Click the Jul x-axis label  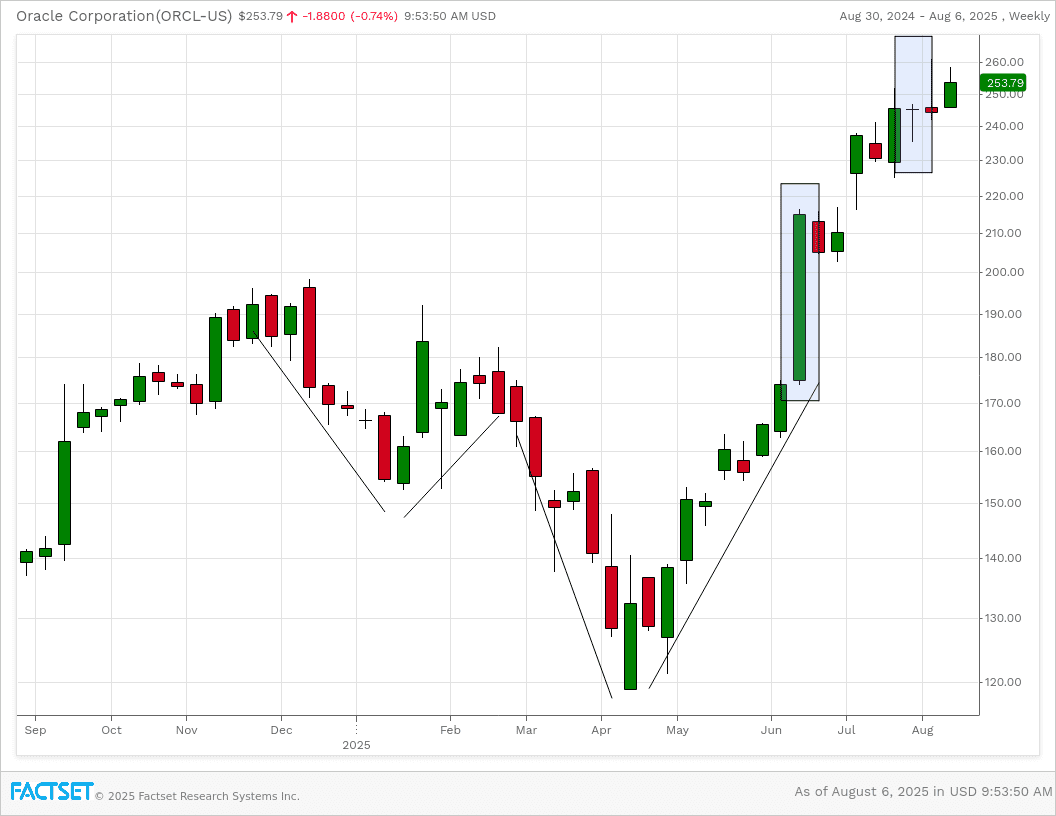point(847,730)
